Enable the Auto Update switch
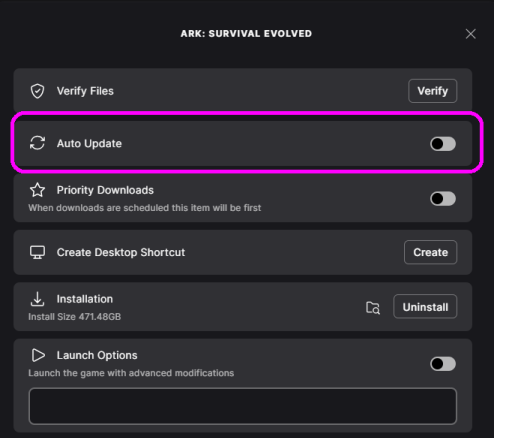511x438 pixels. 443,144
